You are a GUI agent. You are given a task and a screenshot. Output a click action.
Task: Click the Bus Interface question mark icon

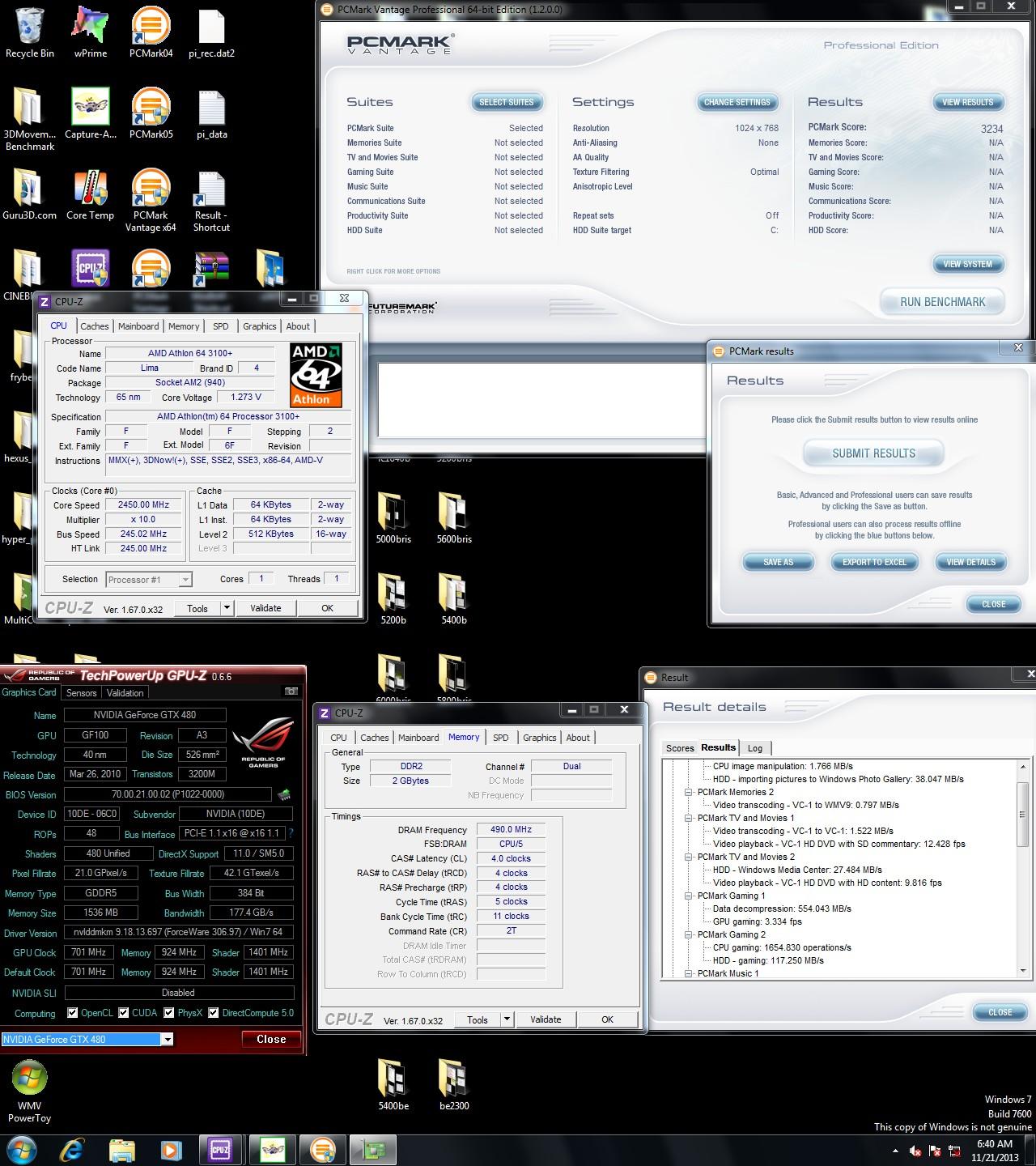(291, 833)
